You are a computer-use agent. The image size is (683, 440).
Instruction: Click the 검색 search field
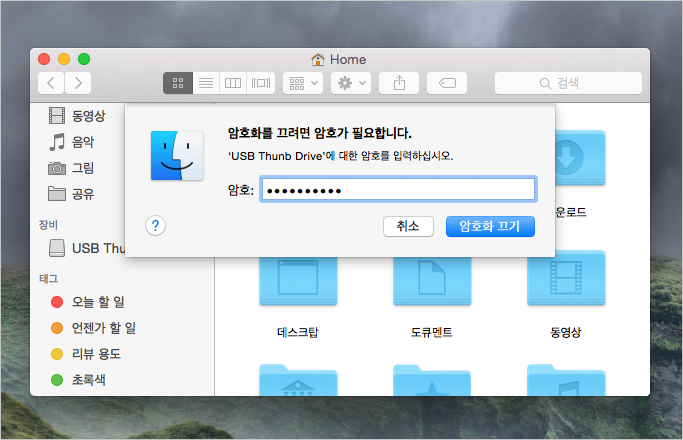click(568, 83)
